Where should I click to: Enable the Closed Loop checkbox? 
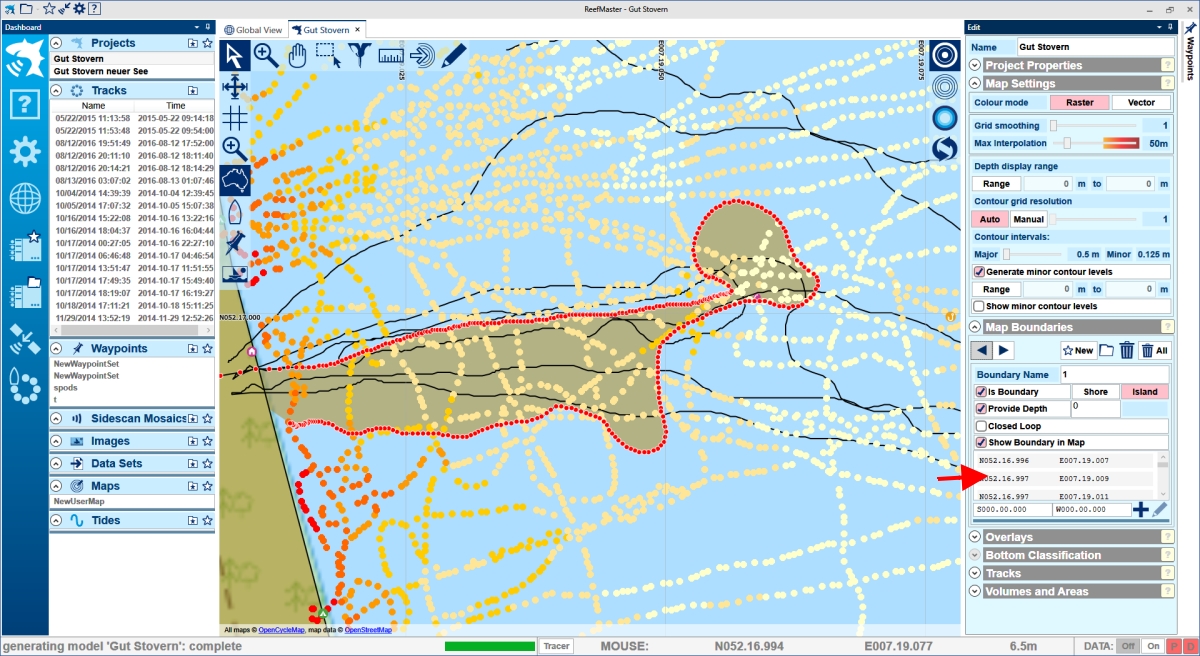click(x=981, y=426)
